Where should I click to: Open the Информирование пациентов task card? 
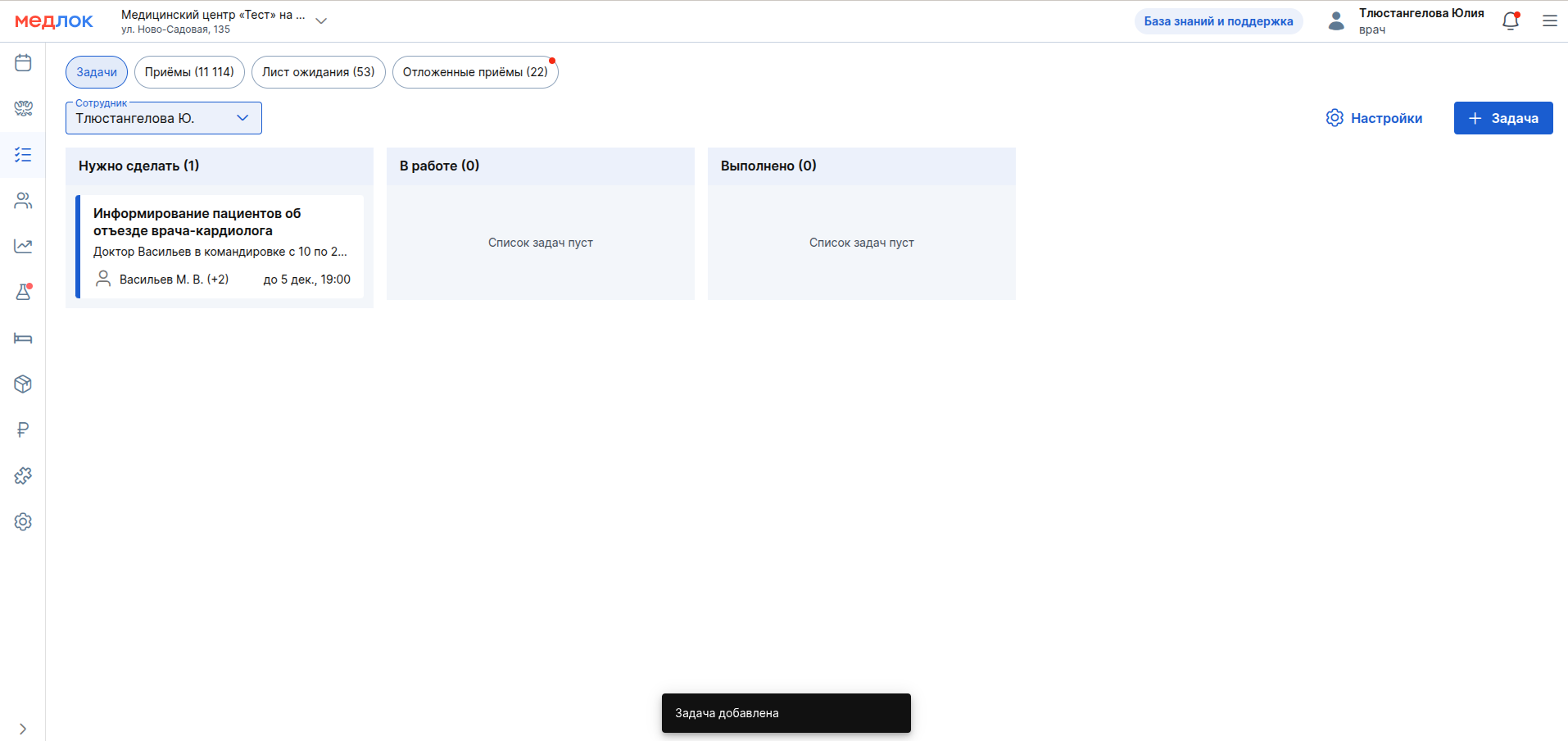220,246
